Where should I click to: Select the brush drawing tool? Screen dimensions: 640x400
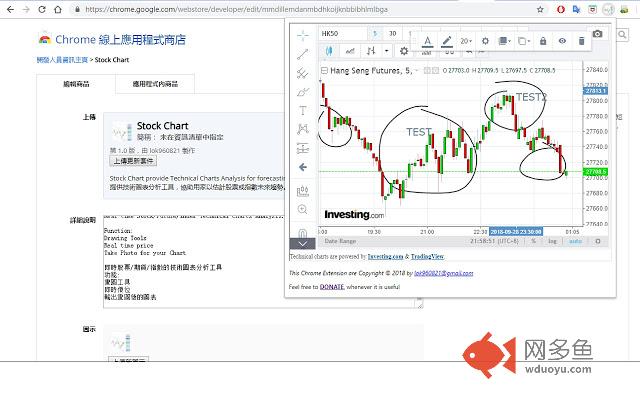coord(302,92)
